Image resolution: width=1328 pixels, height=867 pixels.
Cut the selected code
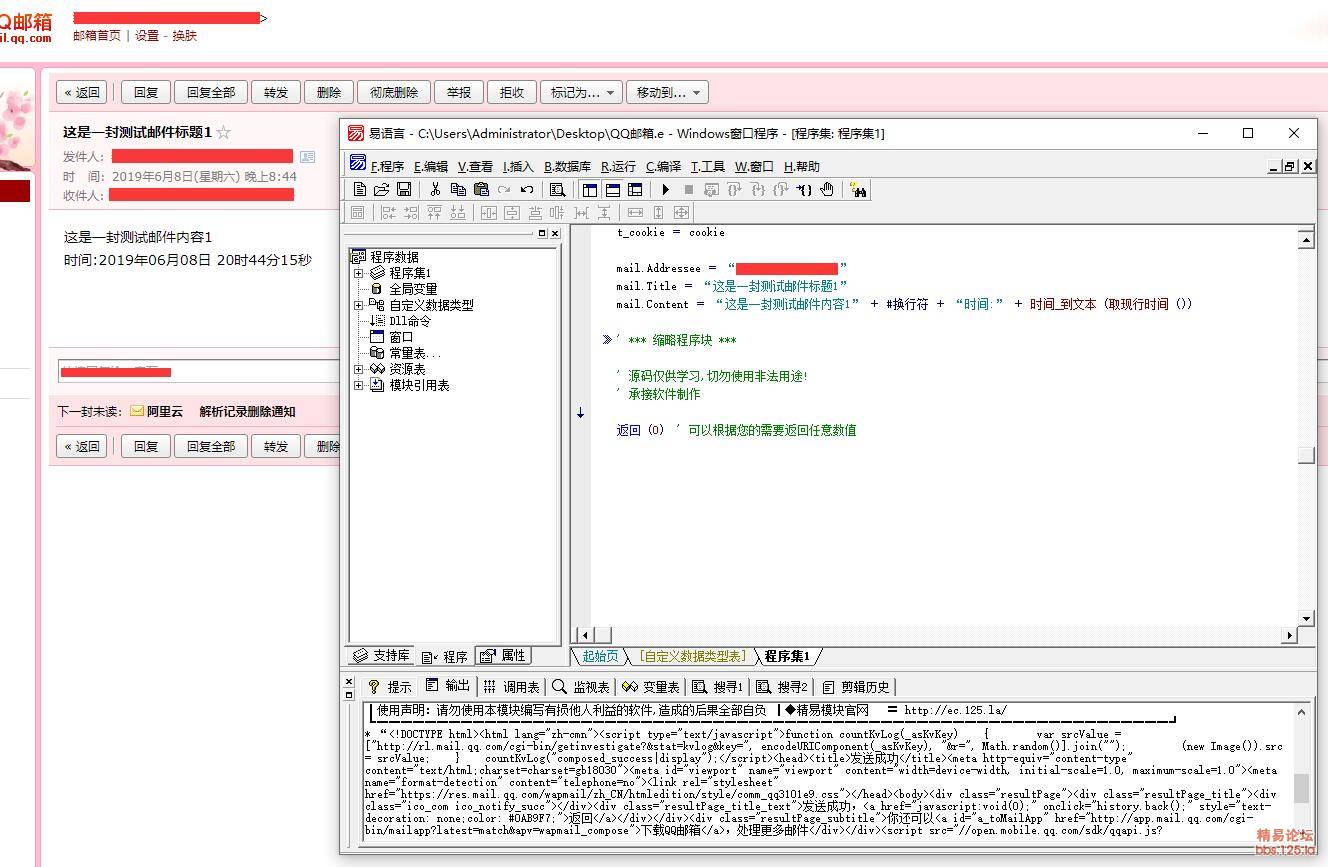click(x=435, y=189)
